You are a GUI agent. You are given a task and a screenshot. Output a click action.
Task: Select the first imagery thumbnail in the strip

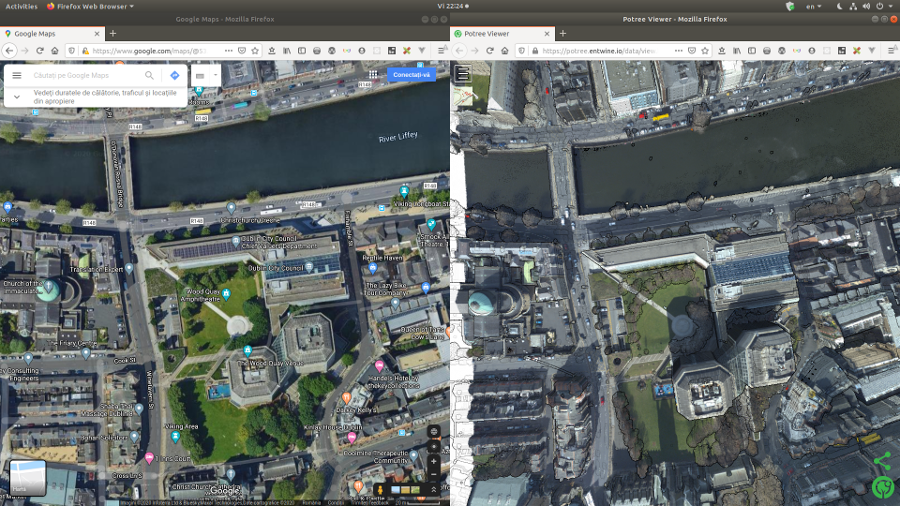395,490
